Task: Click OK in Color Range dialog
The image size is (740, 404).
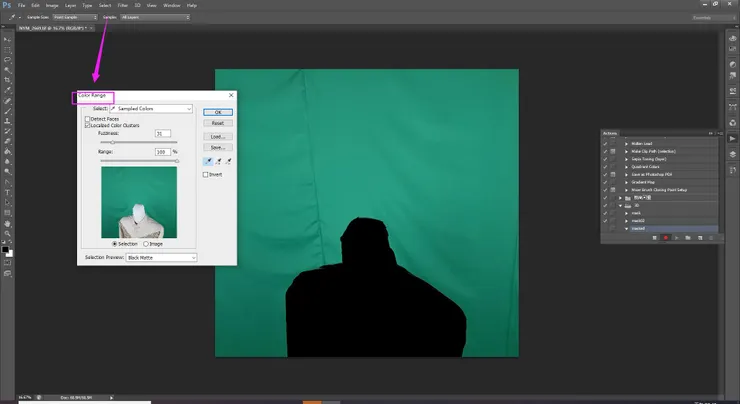Action: [217, 112]
